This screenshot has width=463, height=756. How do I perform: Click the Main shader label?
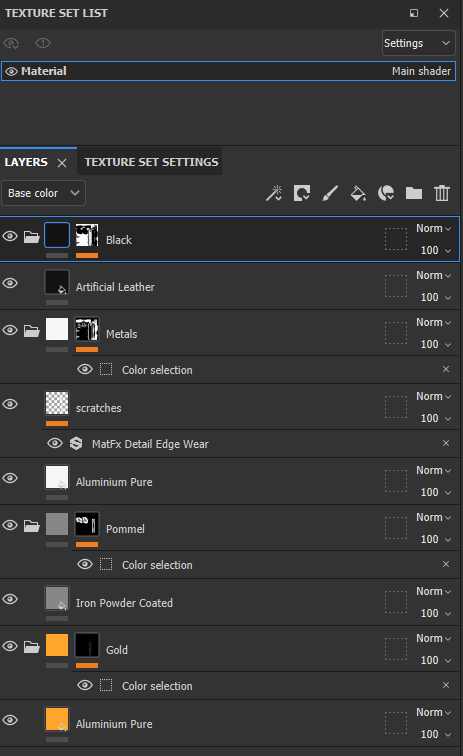click(x=421, y=71)
